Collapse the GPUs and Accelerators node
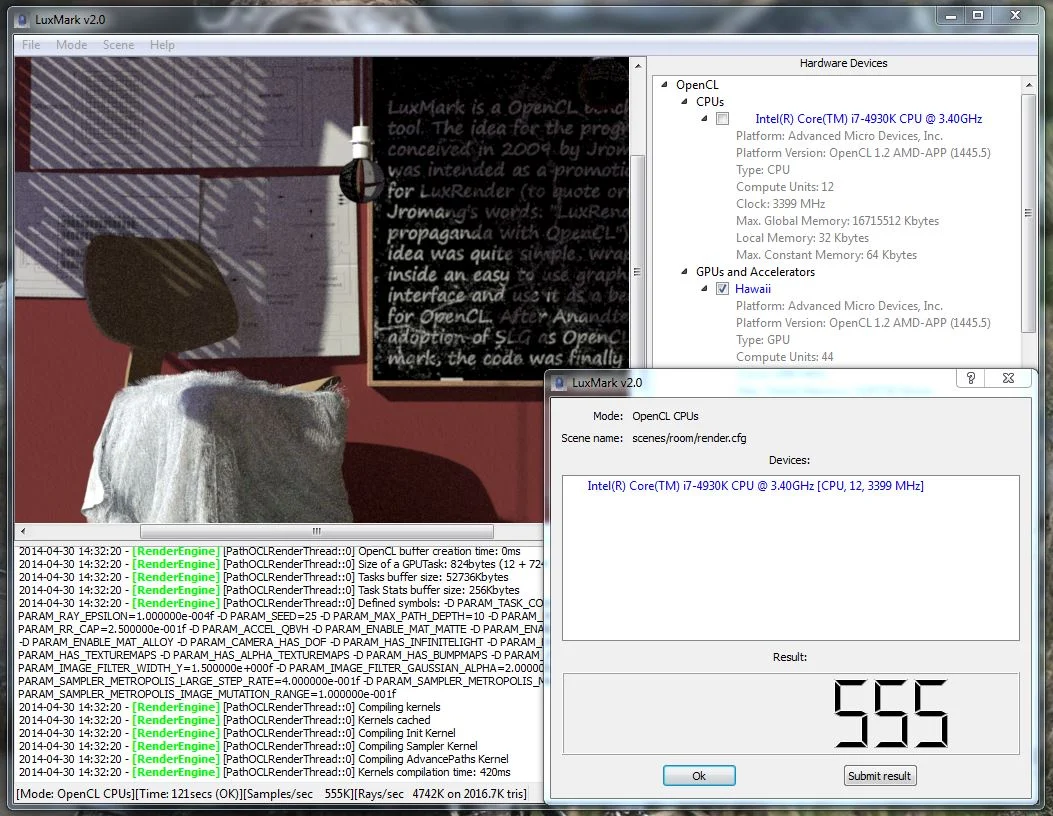The image size is (1053, 816). (x=684, y=271)
